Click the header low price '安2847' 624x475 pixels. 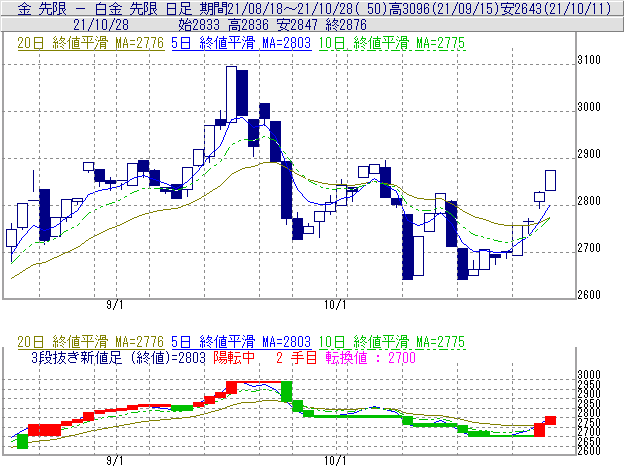point(297,25)
